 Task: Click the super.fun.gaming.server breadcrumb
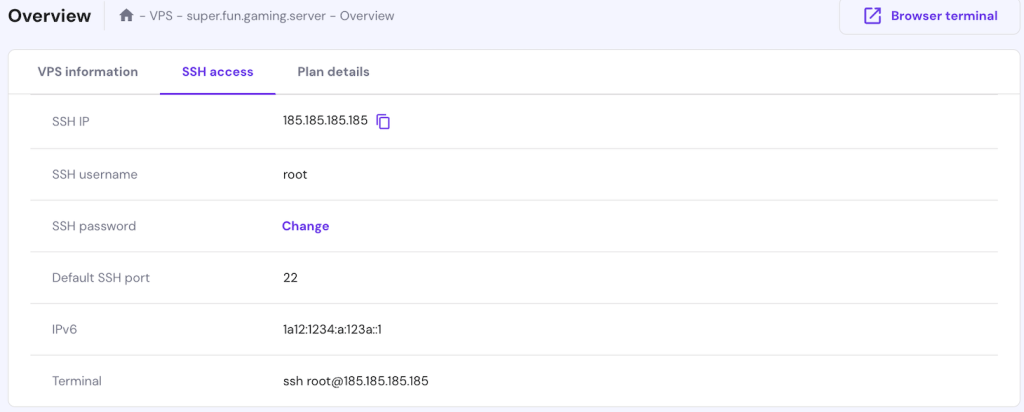[x=251, y=16]
